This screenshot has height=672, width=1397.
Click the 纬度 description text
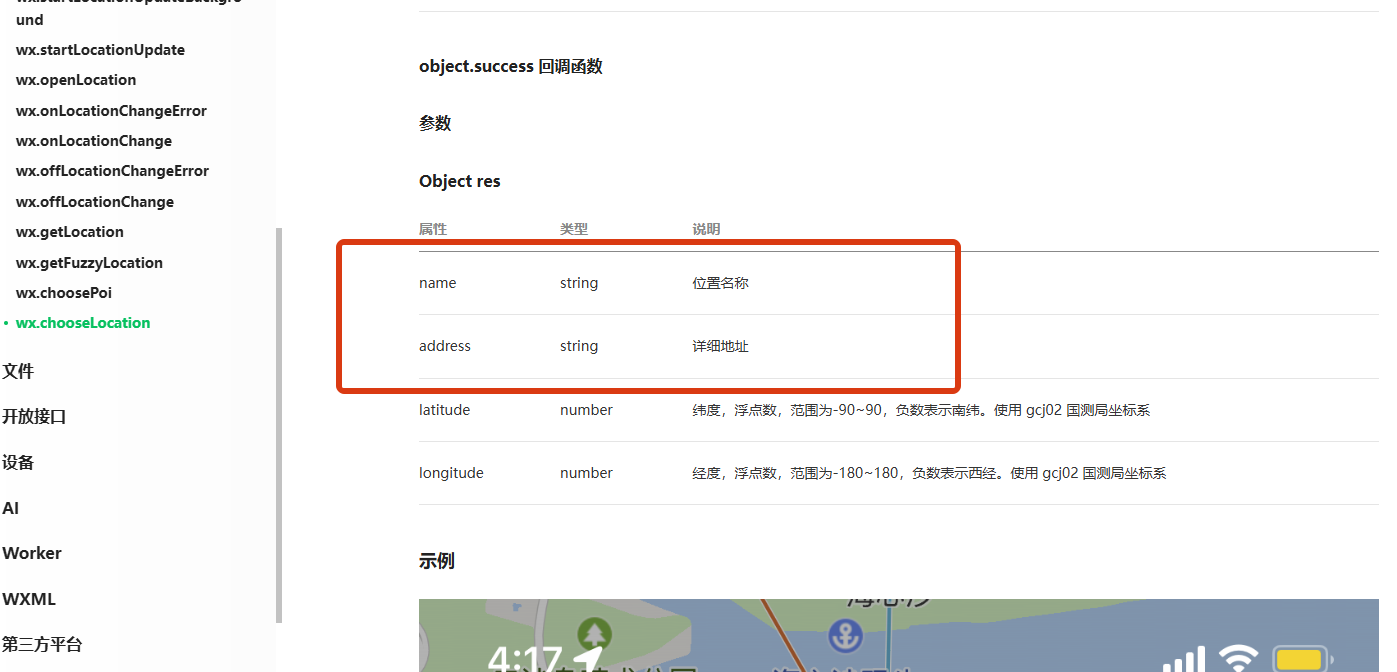pyautogui.click(x=921, y=410)
